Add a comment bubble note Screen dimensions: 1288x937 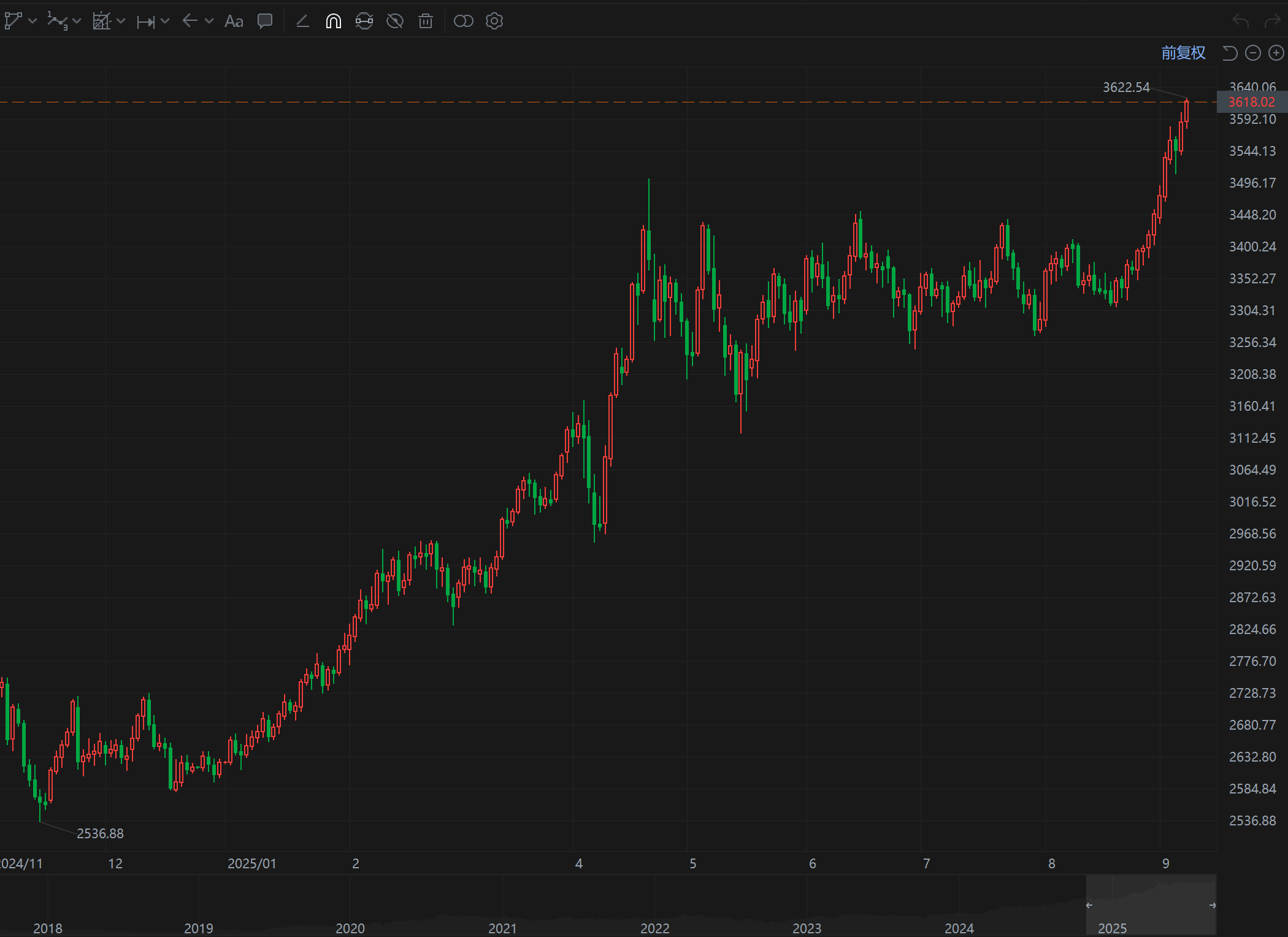265,21
